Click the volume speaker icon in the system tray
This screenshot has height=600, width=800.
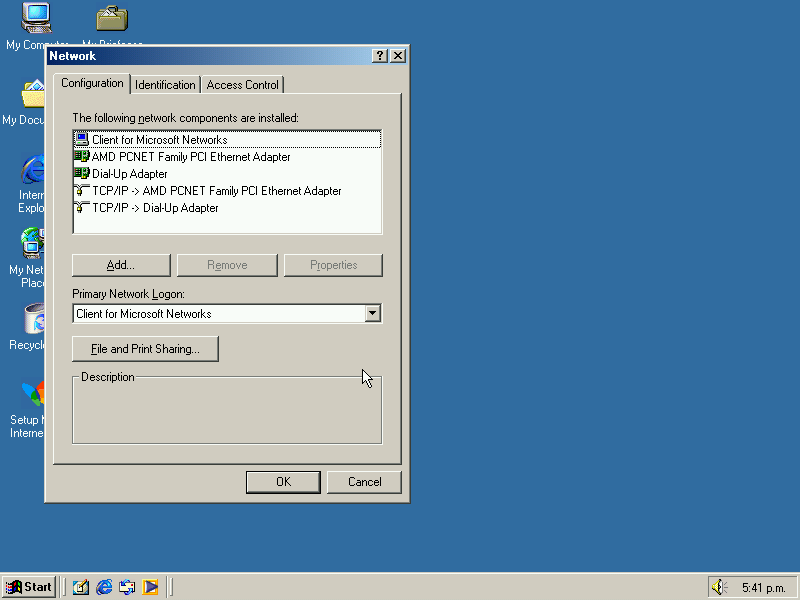pyautogui.click(x=719, y=587)
